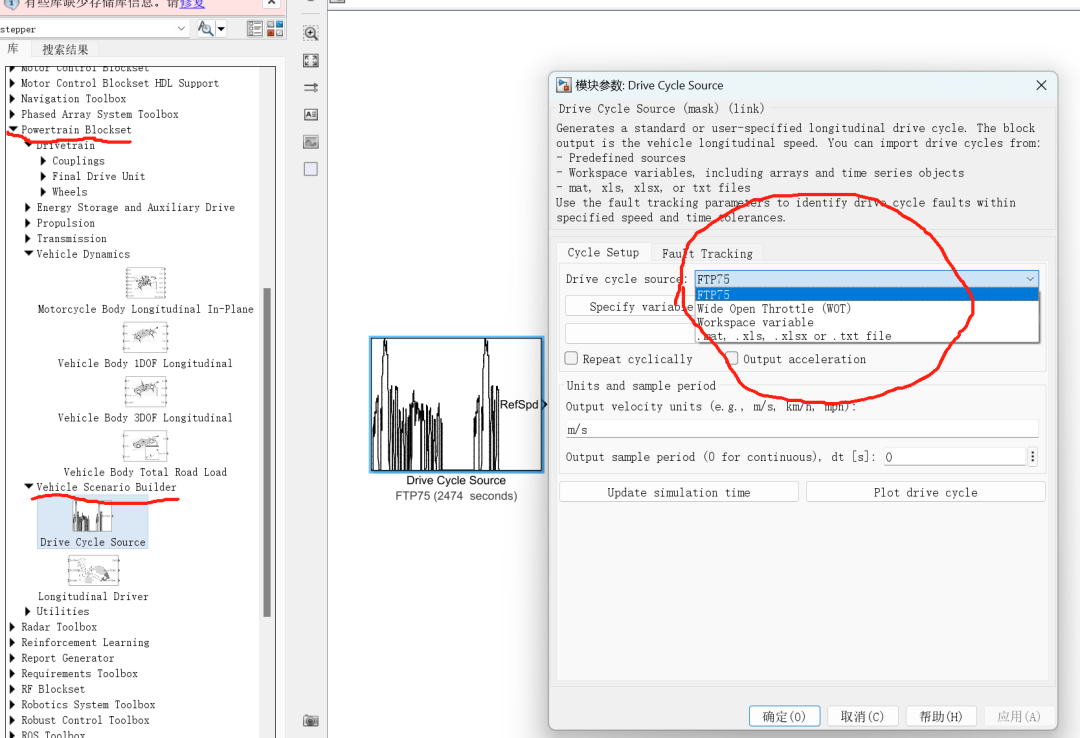Open the search options arrow beside the magnifier

coord(221,29)
